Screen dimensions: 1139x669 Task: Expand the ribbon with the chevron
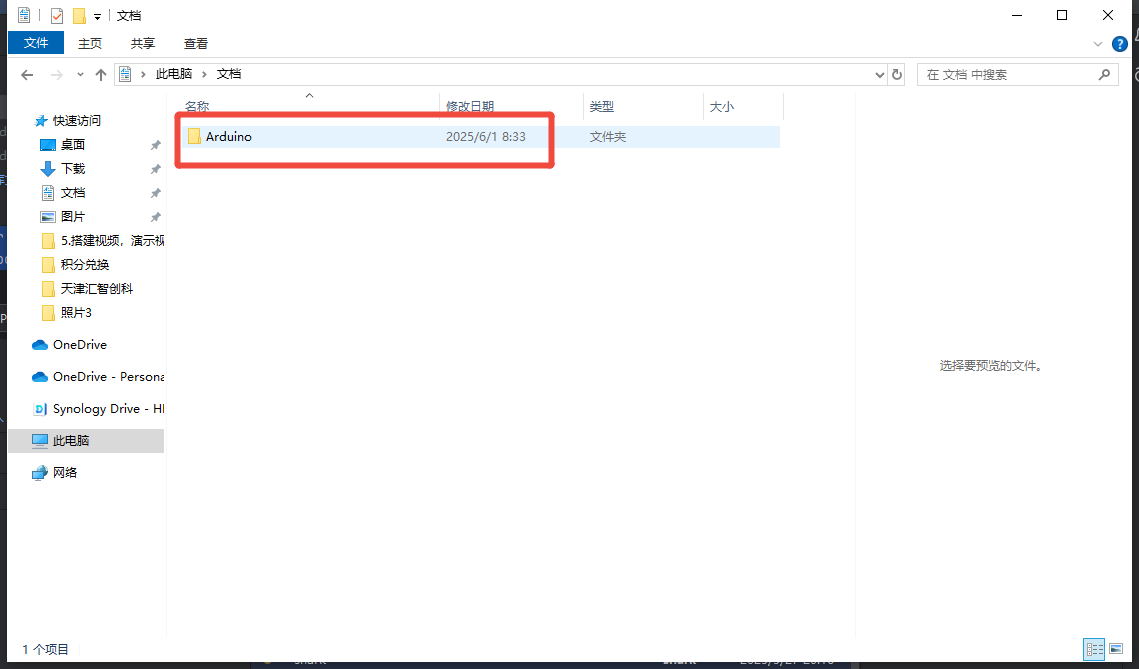click(x=1098, y=44)
